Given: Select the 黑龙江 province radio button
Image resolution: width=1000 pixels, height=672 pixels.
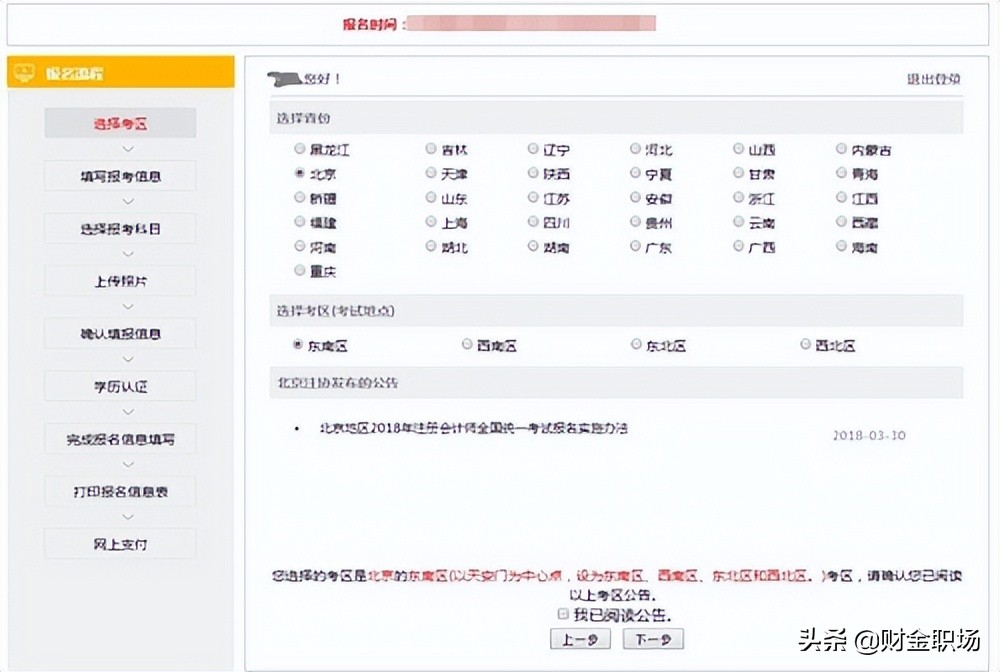Looking at the screenshot, I should [x=299, y=147].
